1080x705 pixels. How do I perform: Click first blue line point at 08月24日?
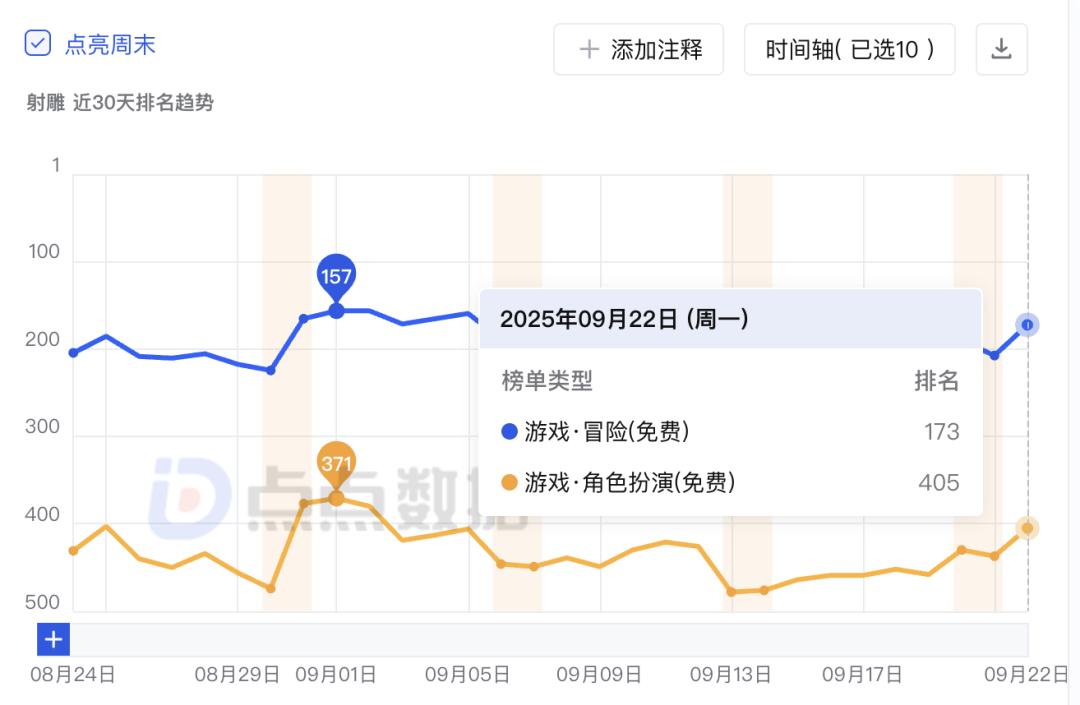[73, 352]
